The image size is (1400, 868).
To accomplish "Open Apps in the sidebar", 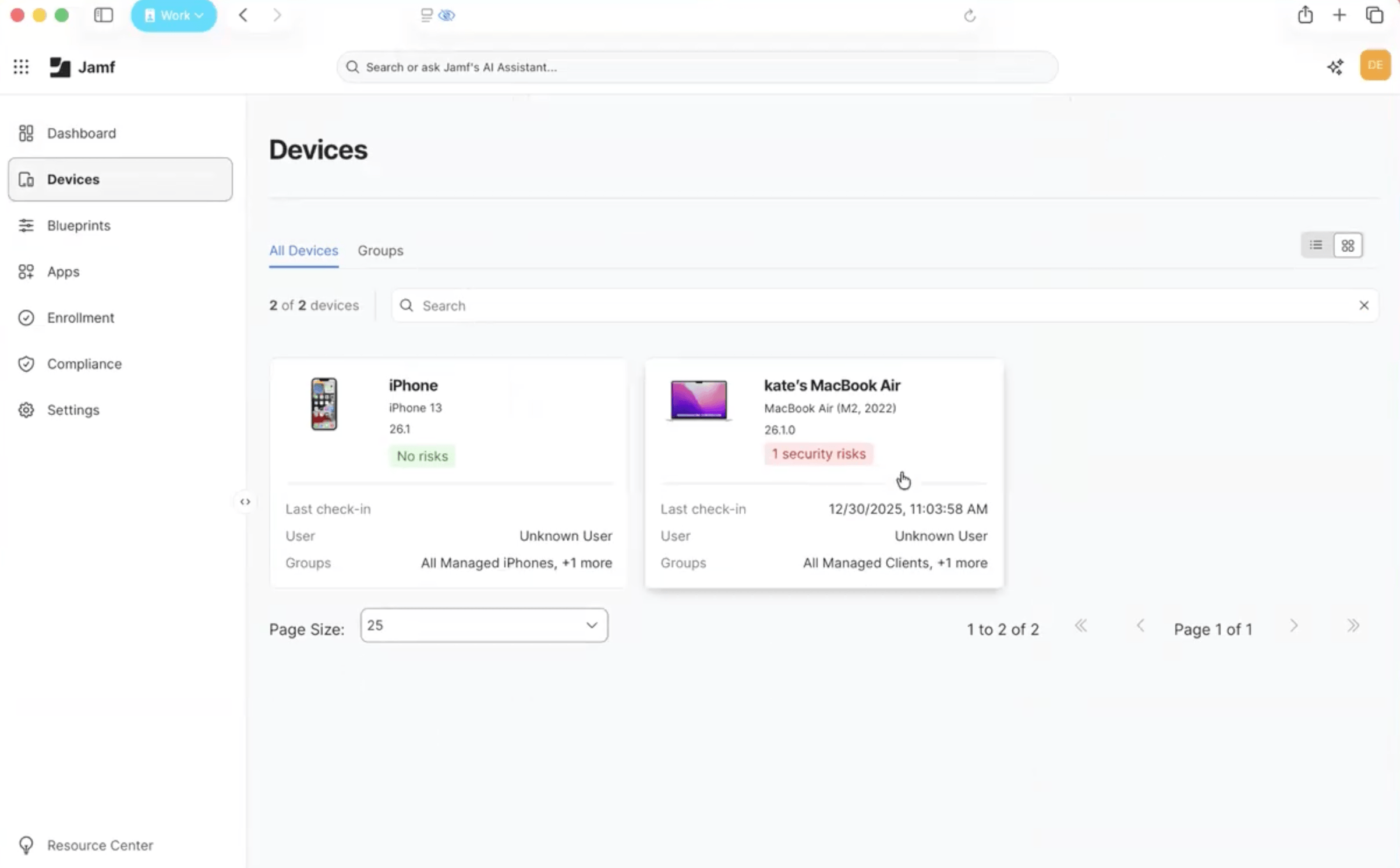I will click(x=120, y=271).
